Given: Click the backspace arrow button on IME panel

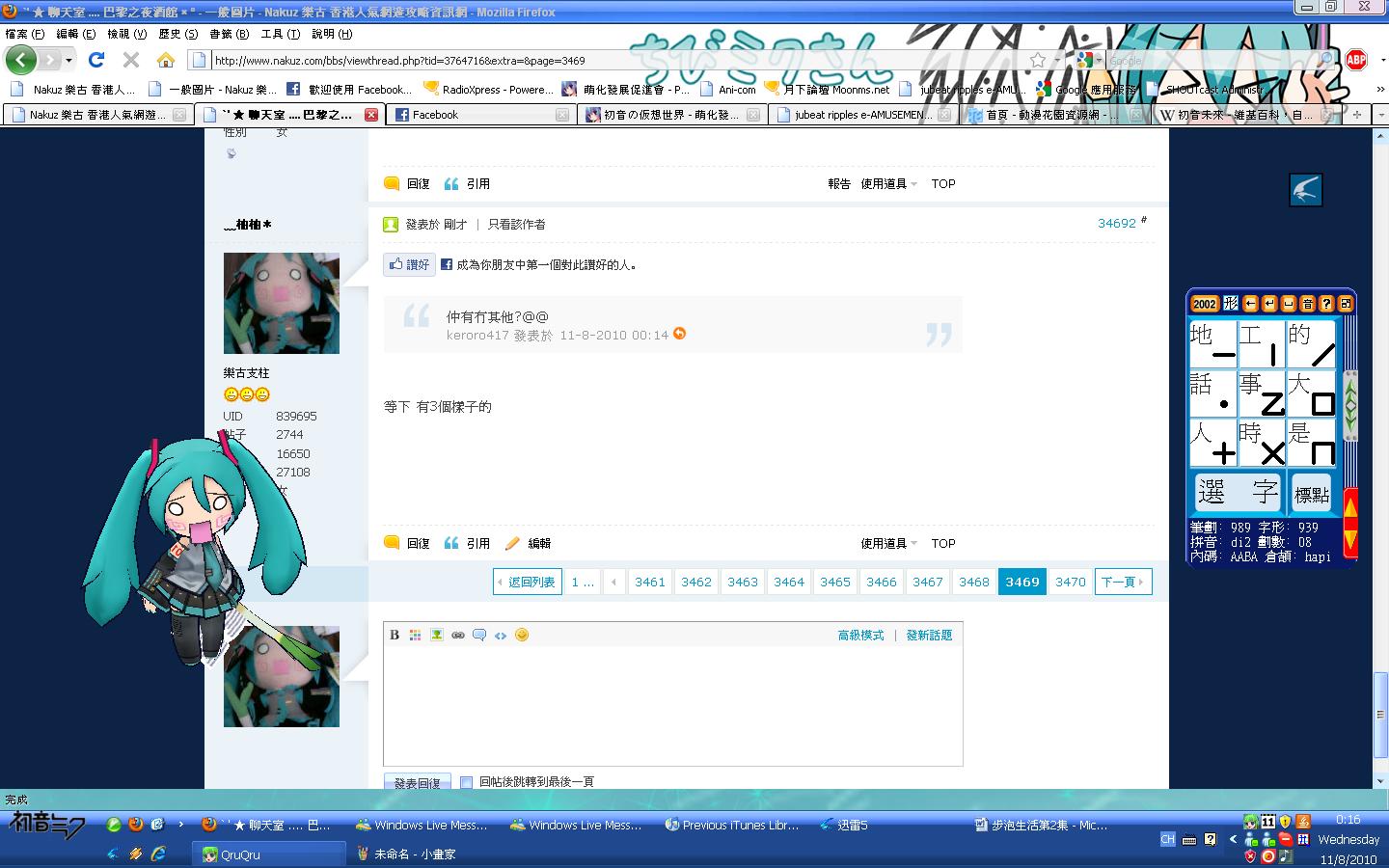Looking at the screenshot, I should [x=1251, y=304].
